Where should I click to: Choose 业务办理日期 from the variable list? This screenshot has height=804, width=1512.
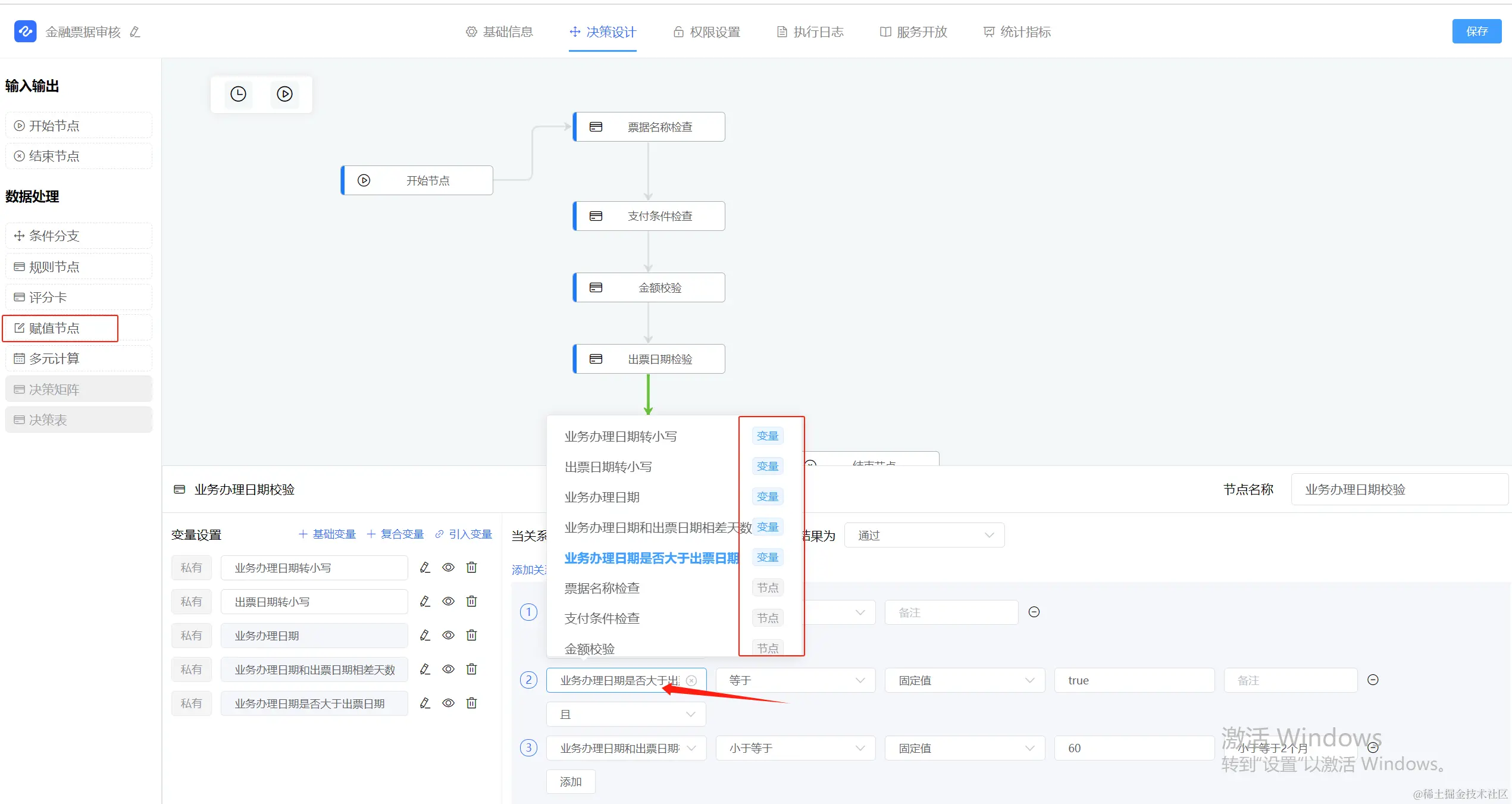click(x=602, y=498)
